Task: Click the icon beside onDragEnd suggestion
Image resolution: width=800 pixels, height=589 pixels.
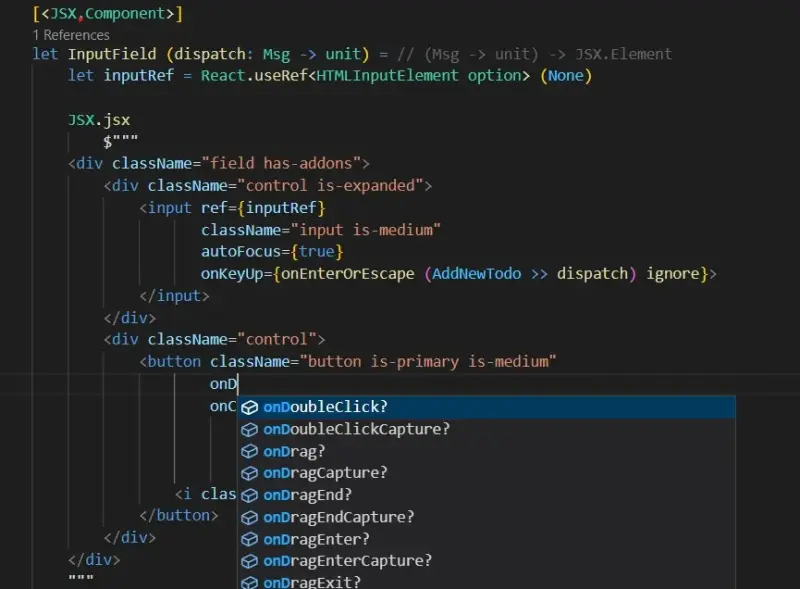Action: tap(250, 495)
